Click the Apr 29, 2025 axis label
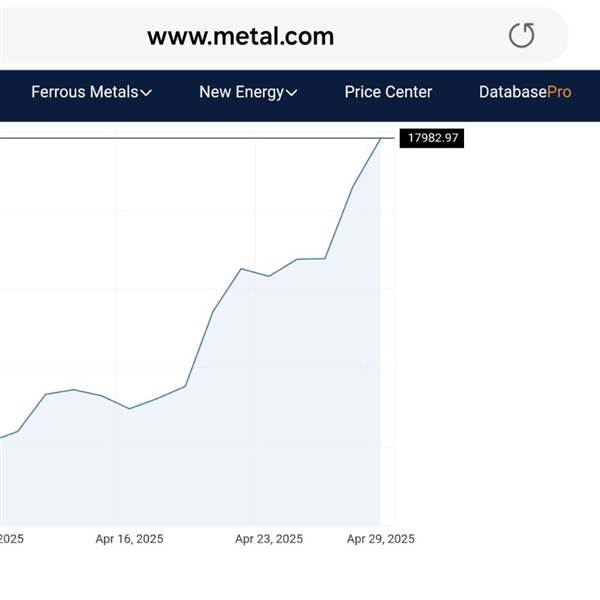600x600 pixels. coord(380,539)
